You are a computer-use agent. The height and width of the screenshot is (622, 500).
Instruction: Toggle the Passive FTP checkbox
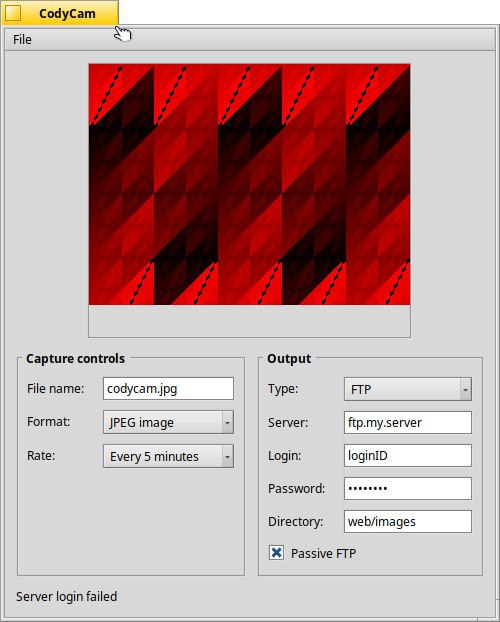pyautogui.click(x=277, y=553)
